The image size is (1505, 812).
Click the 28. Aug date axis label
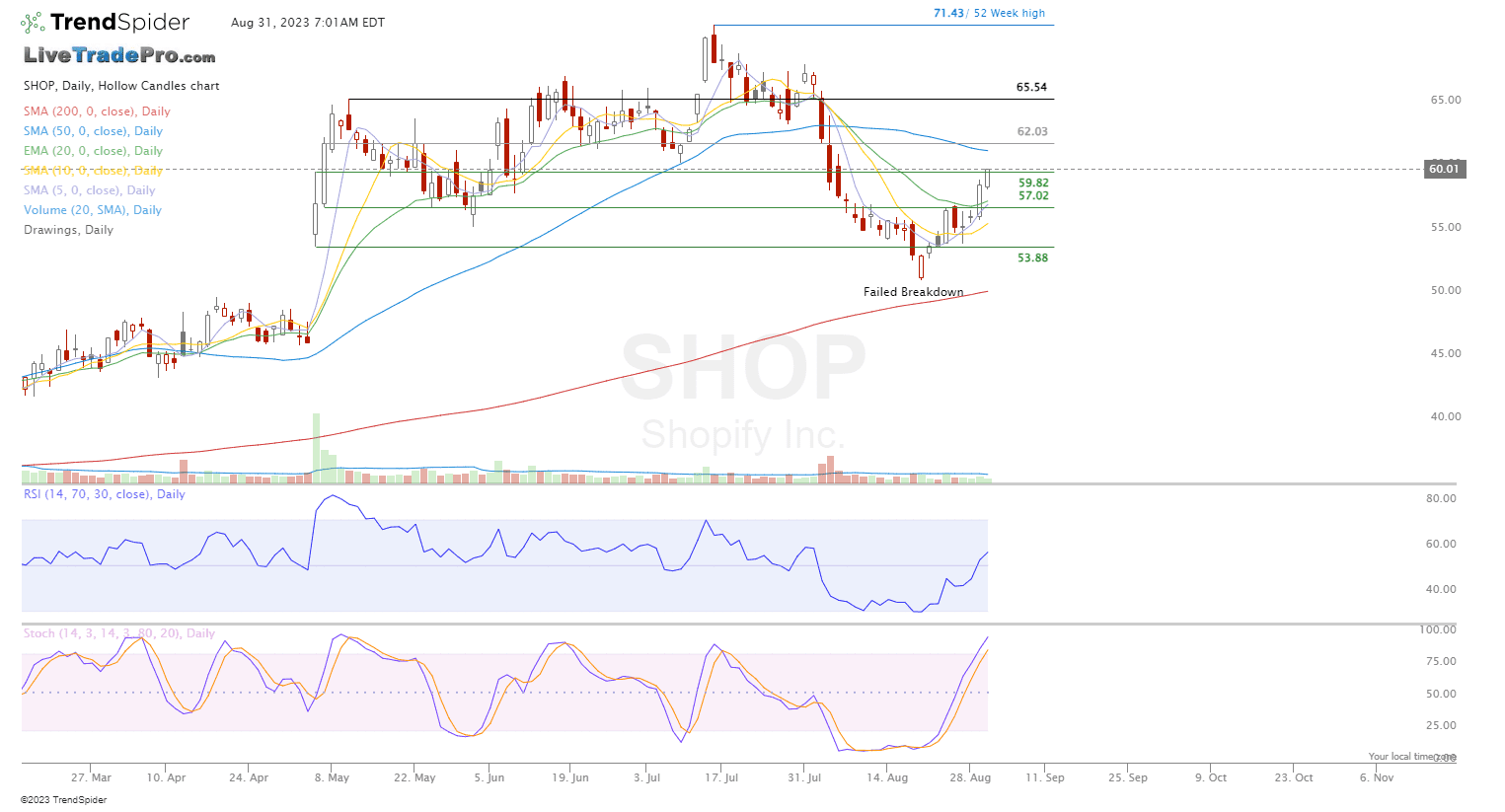click(x=970, y=777)
